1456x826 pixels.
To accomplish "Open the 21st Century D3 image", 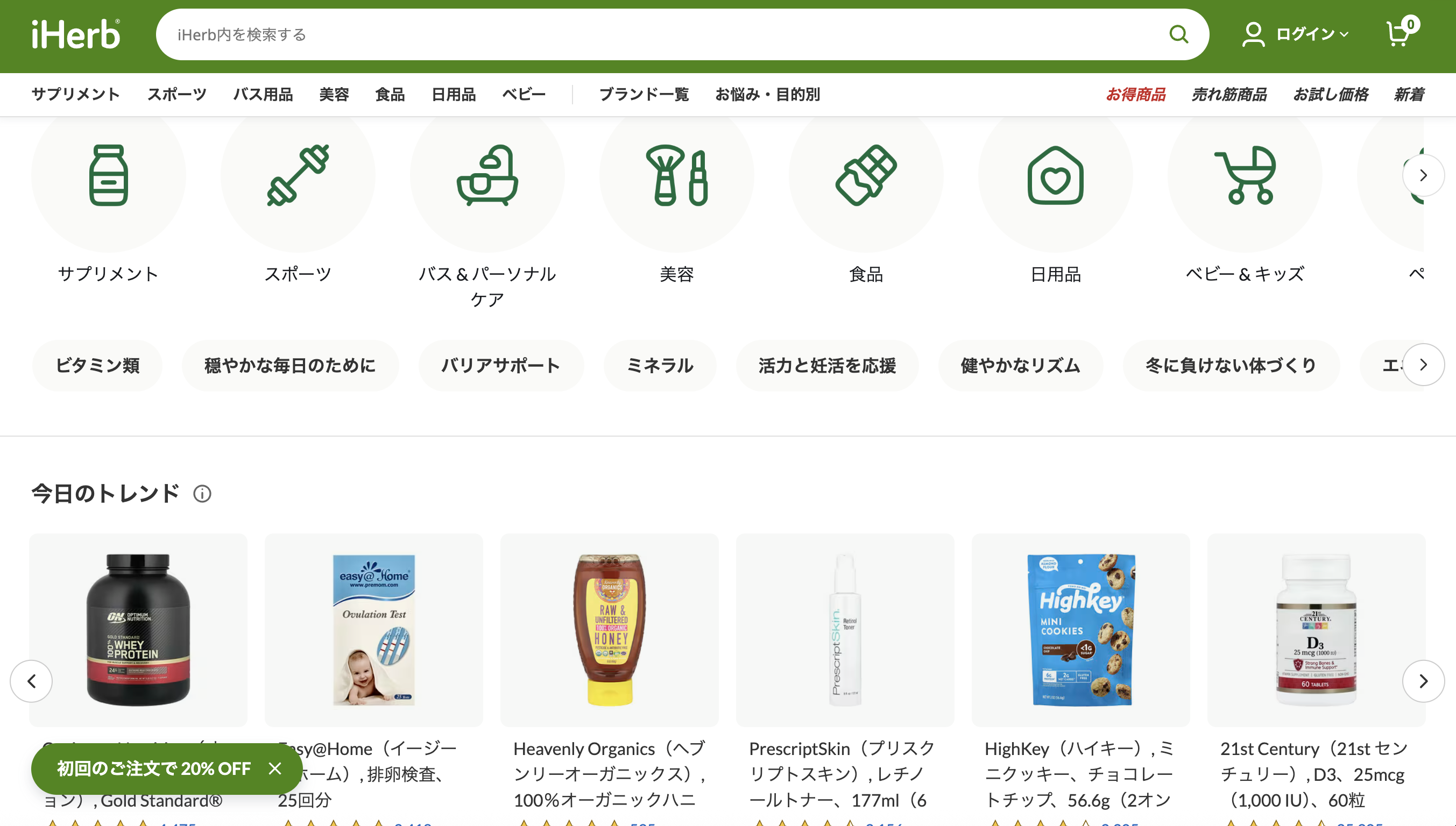I will pos(1316,630).
